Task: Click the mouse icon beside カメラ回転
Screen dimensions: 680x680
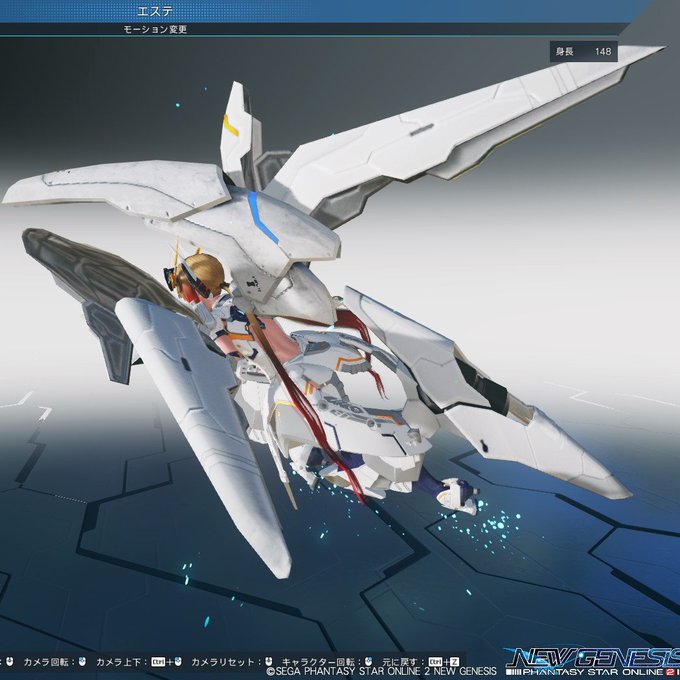Action: pos(82,662)
